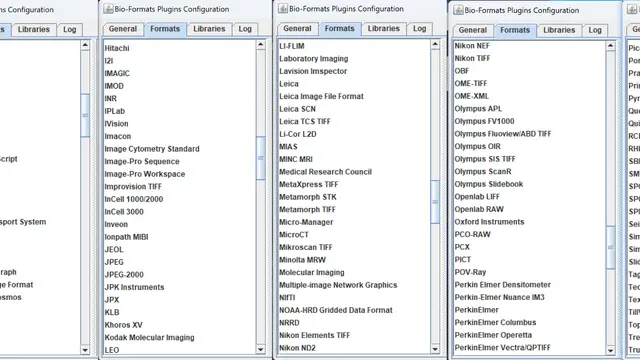Open General tab in window listing Hitachi
Screen dimensions: 640x360
(x=122, y=29)
